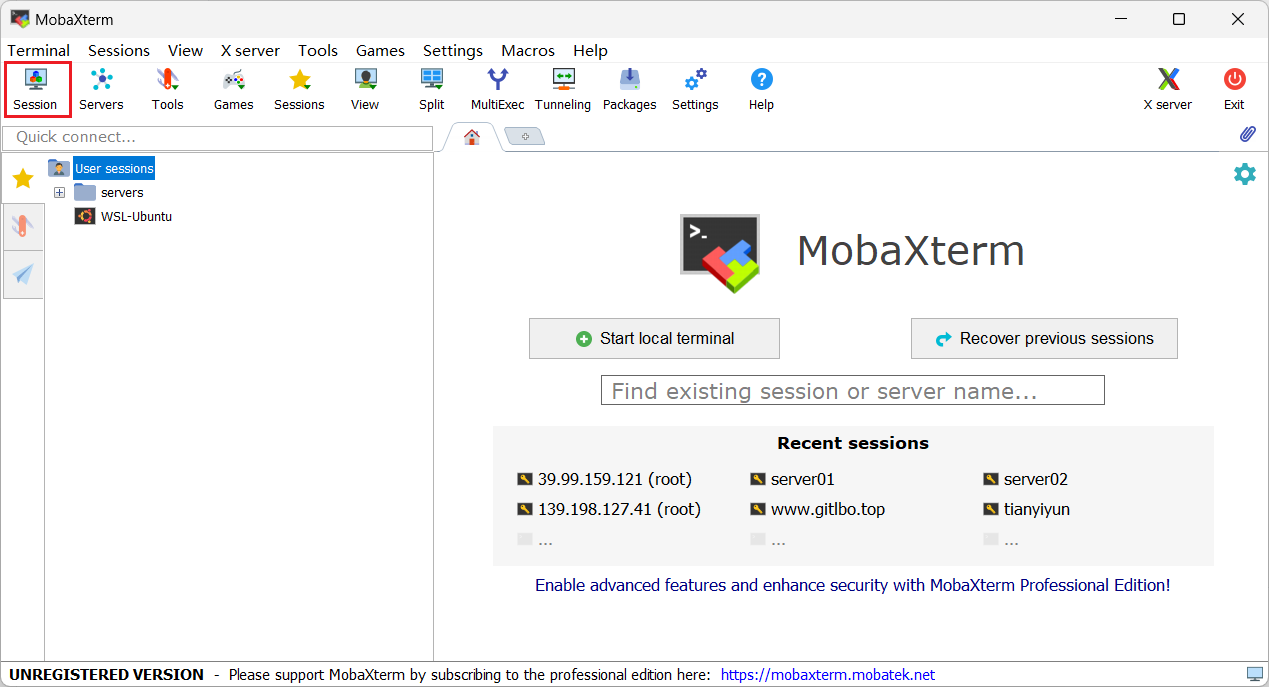Open the X server menu
This screenshot has height=687, width=1269.
[x=250, y=50]
